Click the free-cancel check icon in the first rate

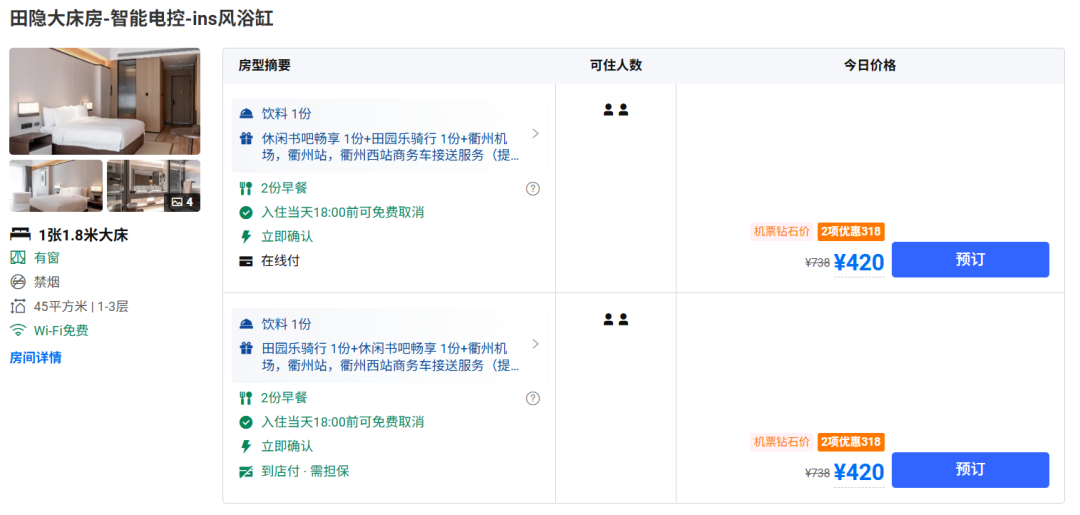pos(246,212)
